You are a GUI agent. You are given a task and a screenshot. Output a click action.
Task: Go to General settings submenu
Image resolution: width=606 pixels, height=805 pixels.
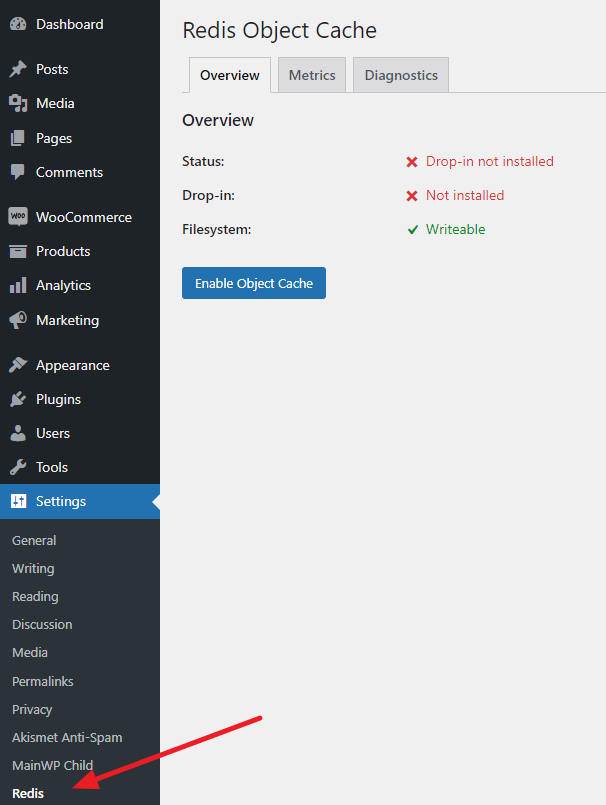click(x=34, y=540)
